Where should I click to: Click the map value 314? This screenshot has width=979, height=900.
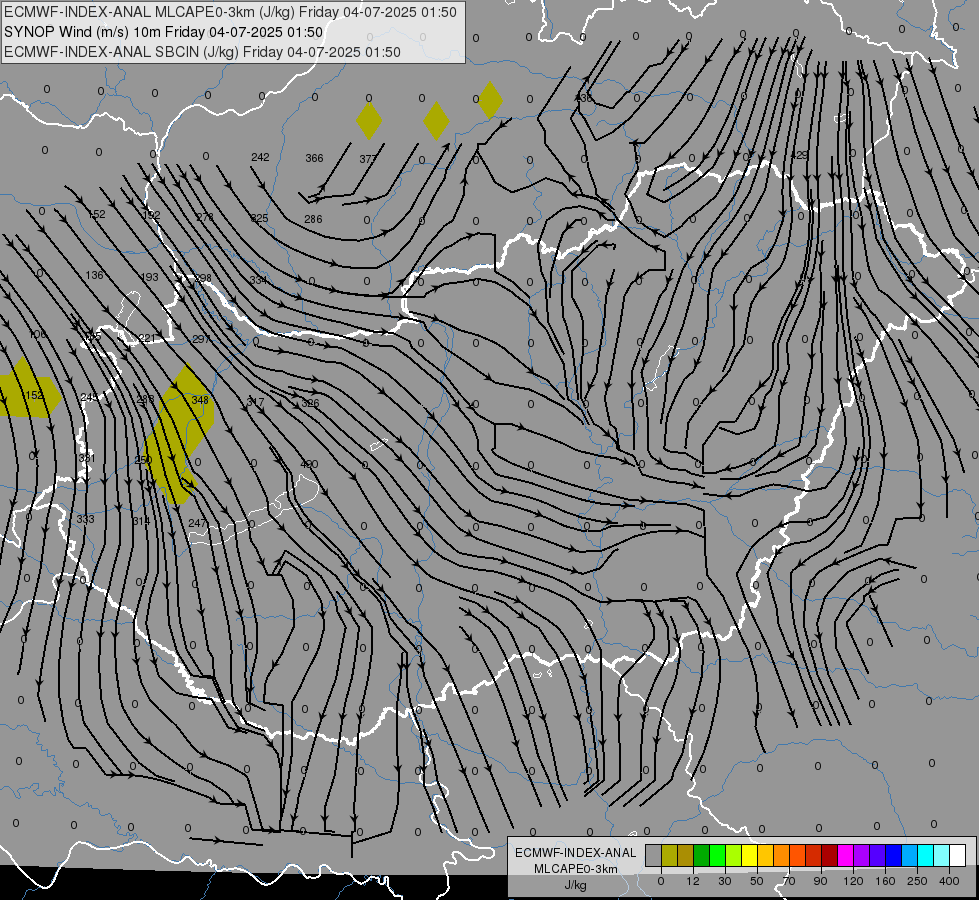coord(141,521)
